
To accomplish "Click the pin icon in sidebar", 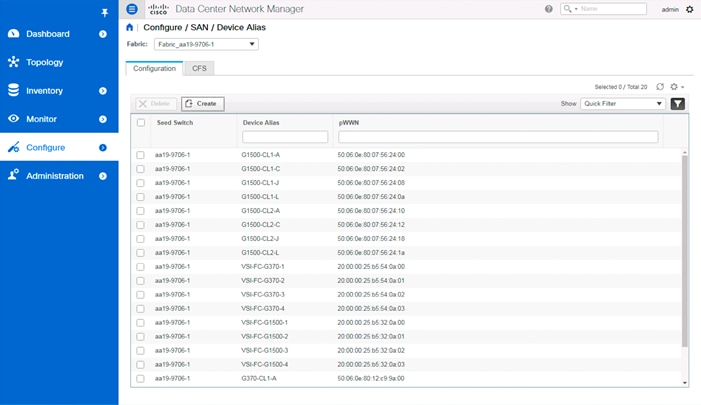I will pos(105,13).
